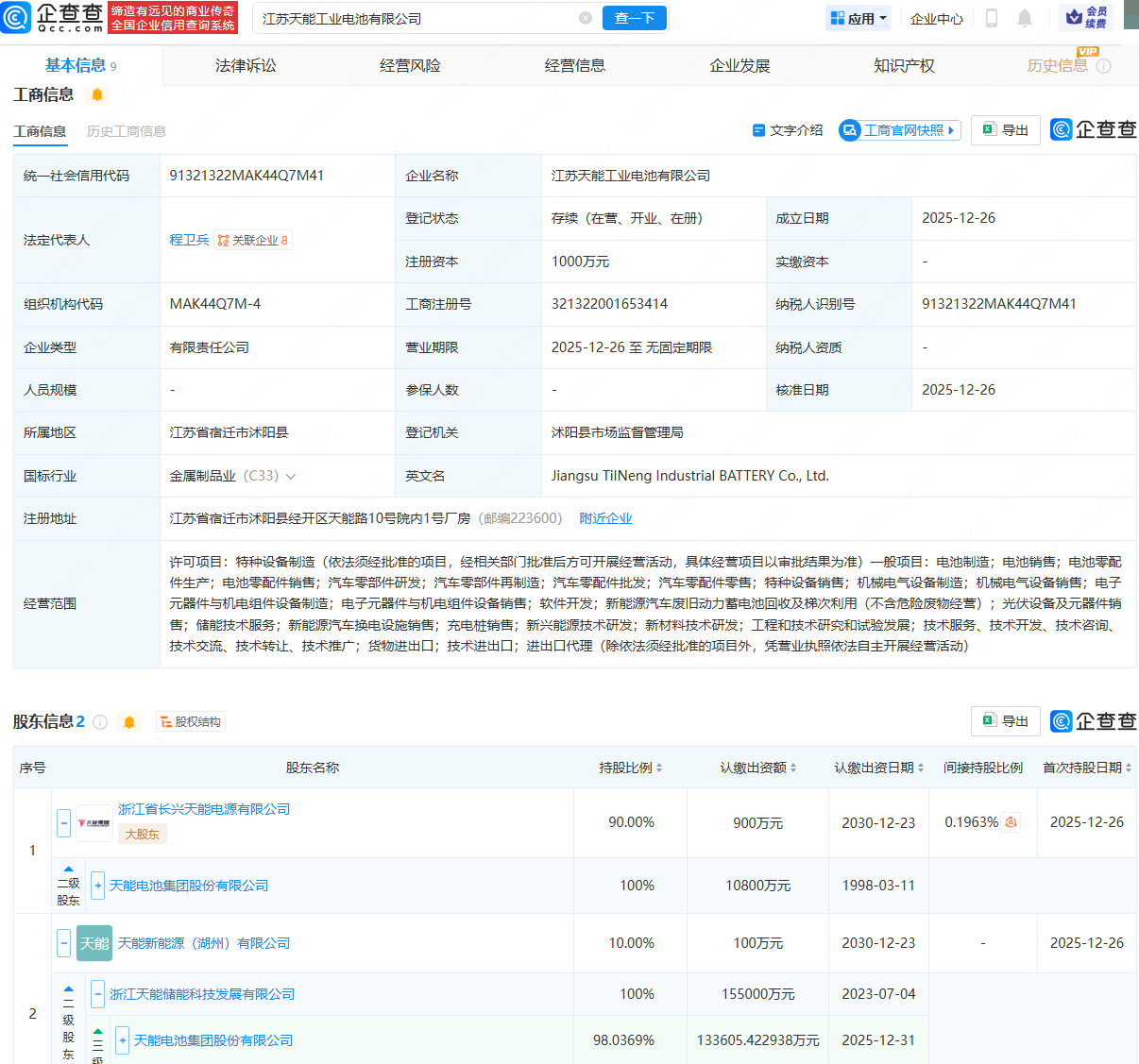
Task: Open the notifications bell in header
Action: point(1025,18)
